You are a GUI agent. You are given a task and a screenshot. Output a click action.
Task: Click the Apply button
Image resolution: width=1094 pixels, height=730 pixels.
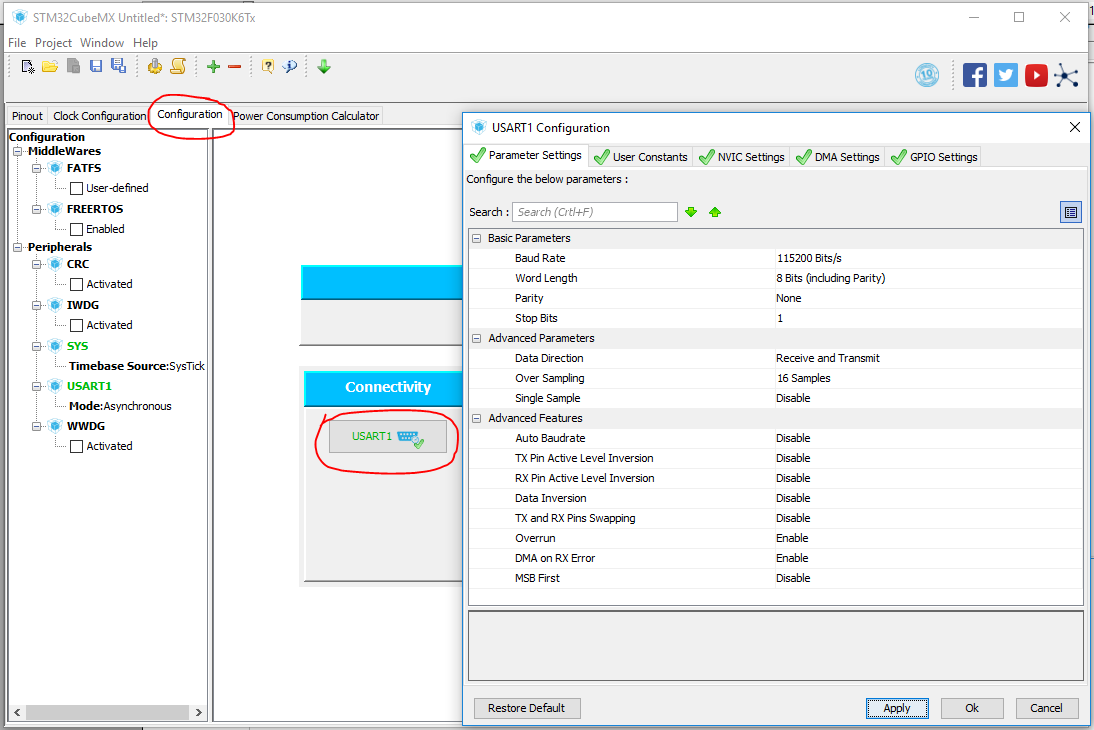897,708
